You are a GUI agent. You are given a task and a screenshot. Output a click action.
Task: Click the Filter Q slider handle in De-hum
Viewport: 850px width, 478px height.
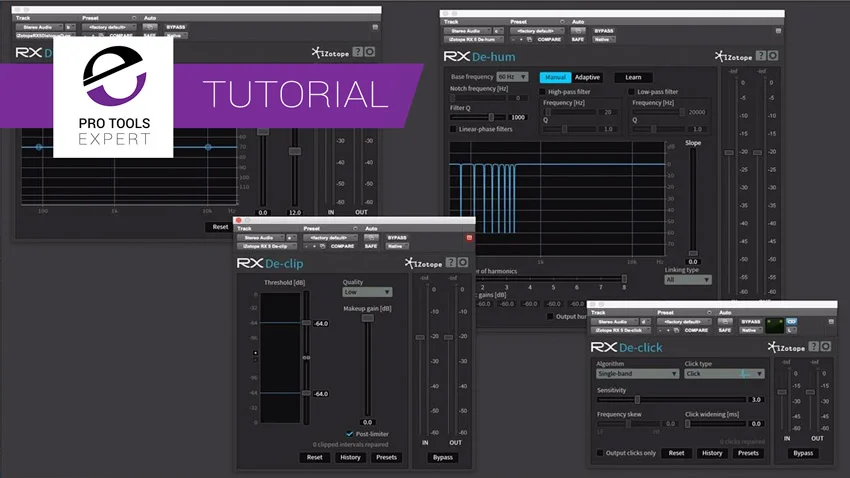click(491, 117)
